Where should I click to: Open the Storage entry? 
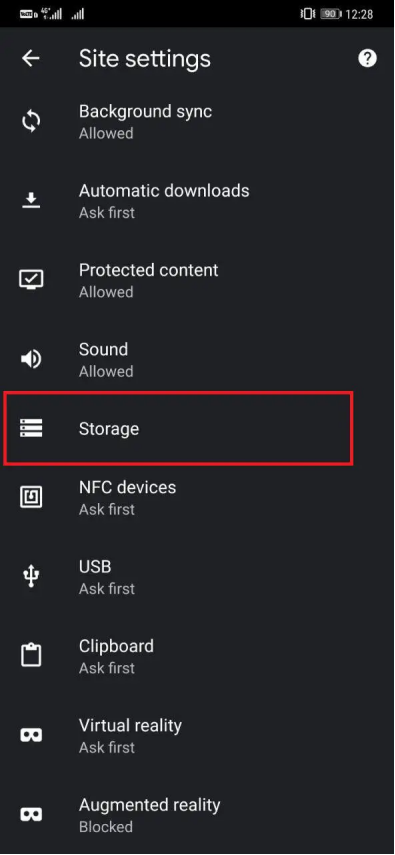point(178,429)
